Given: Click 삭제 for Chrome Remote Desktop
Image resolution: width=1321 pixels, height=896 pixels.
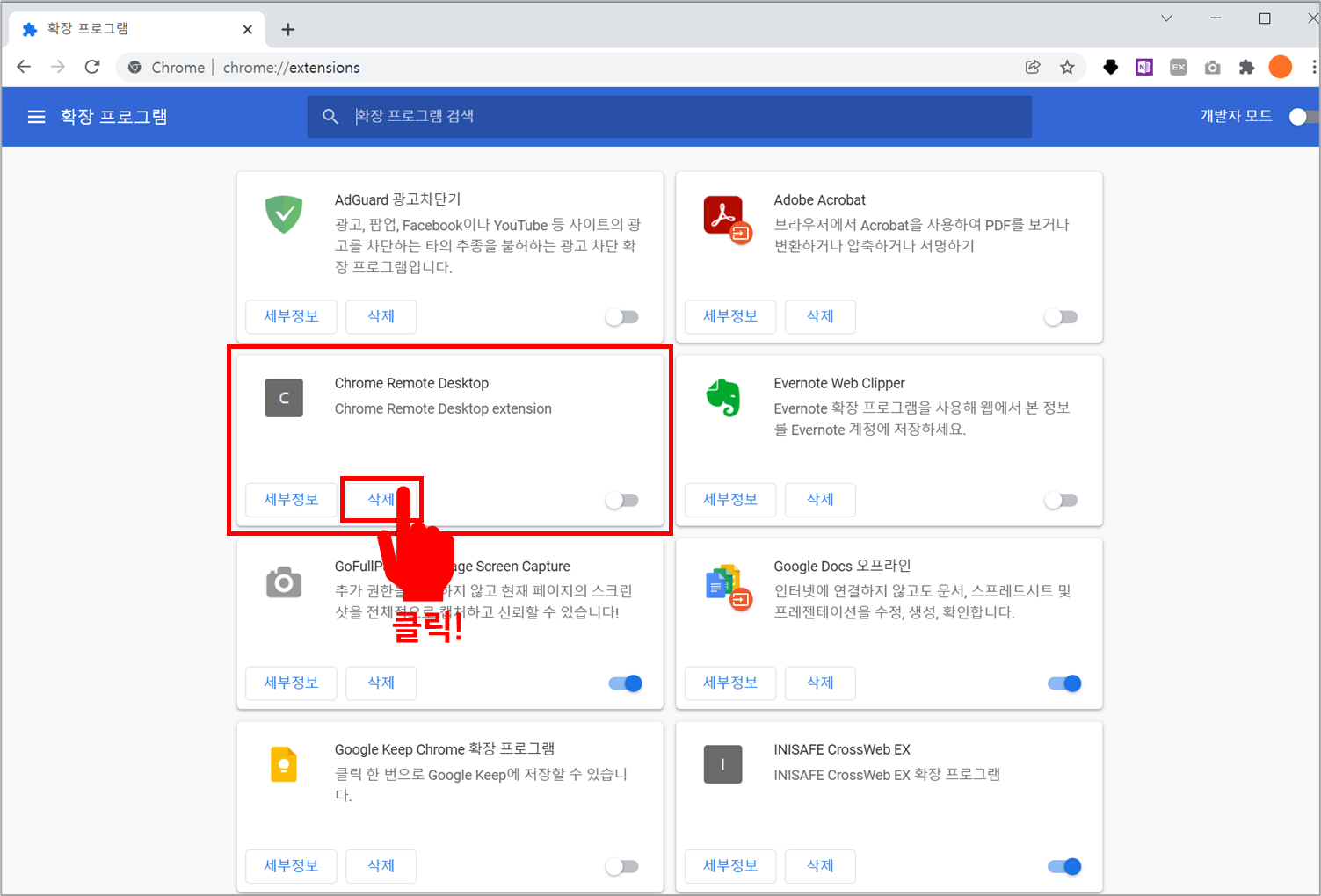Looking at the screenshot, I should pyautogui.click(x=381, y=500).
